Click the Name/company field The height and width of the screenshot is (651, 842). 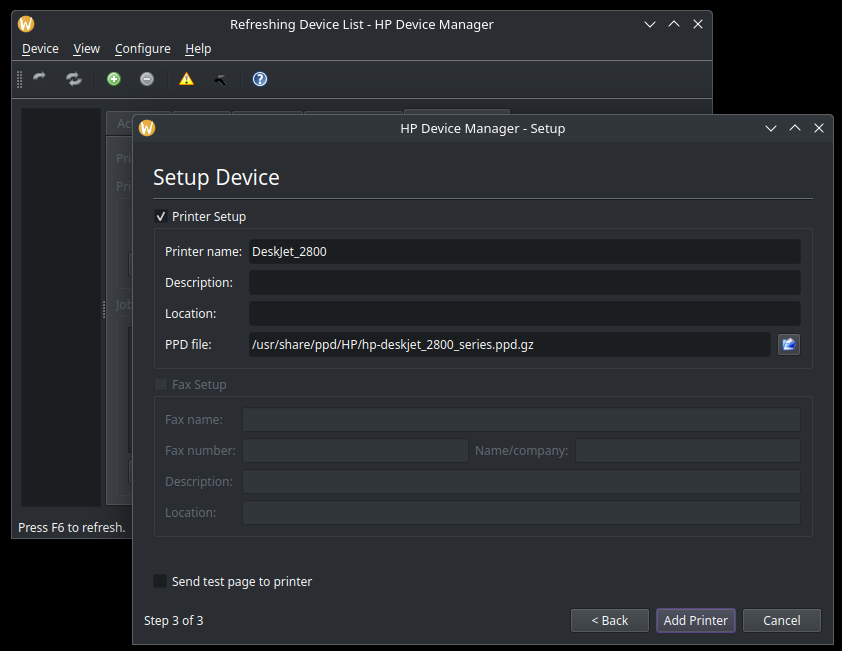coord(688,451)
